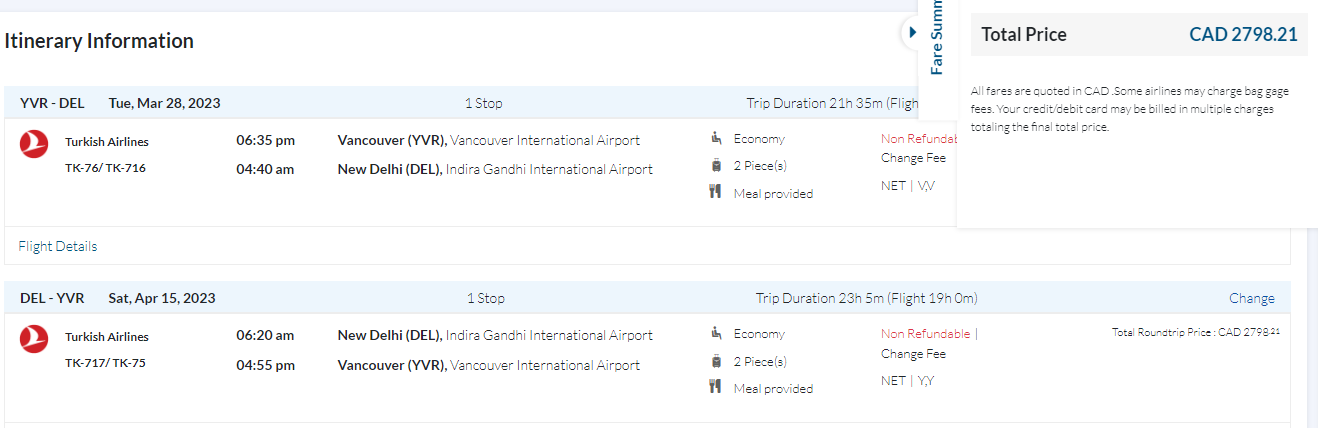Screen dimensions: 1318x428
Task: Click the Turkish Airlines logo on YVR - DEL flight
Action: coord(34,144)
